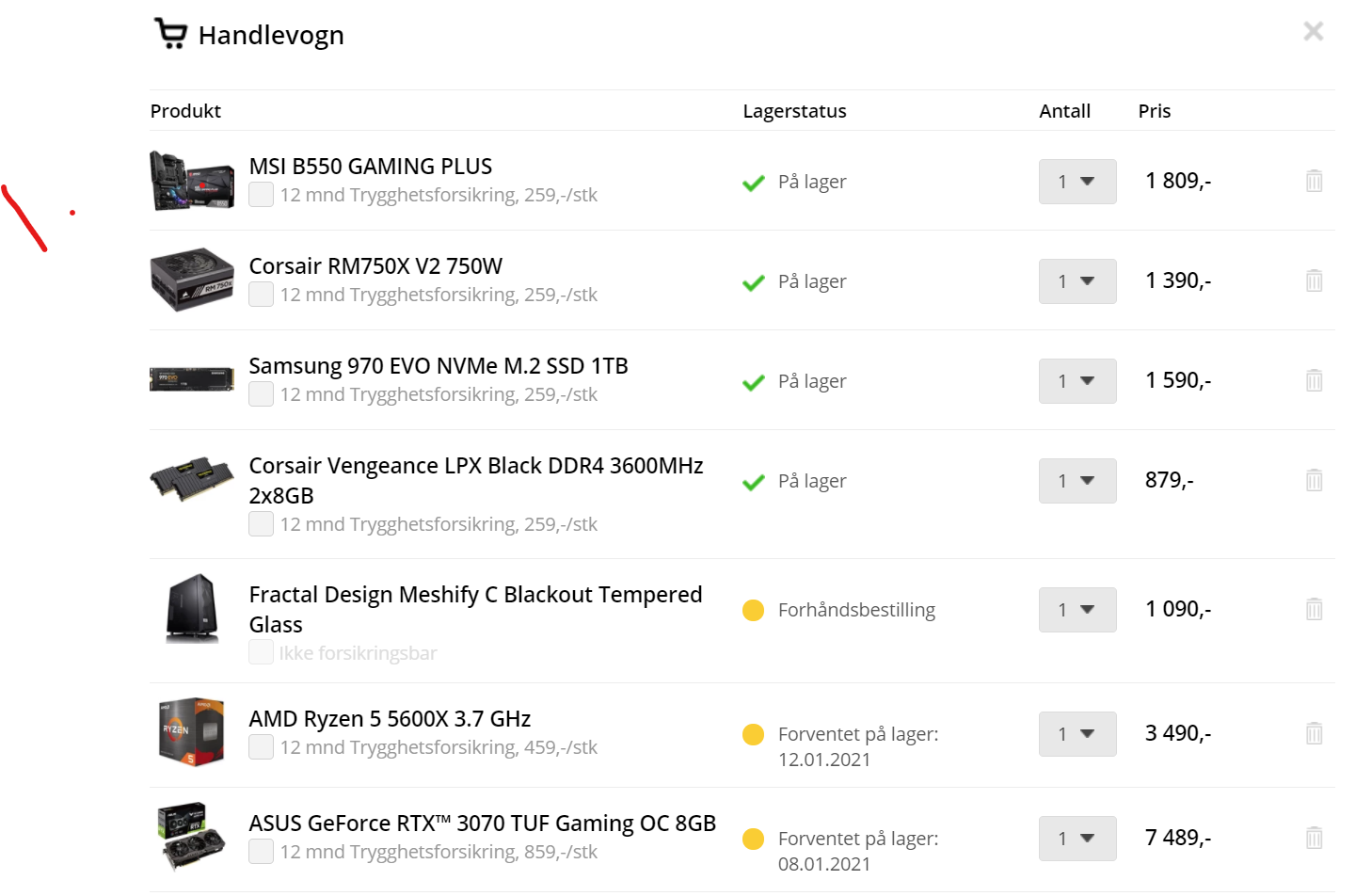Click green checkmark for Samsung 970 EVO stock
1356x896 pixels.
[x=754, y=382]
